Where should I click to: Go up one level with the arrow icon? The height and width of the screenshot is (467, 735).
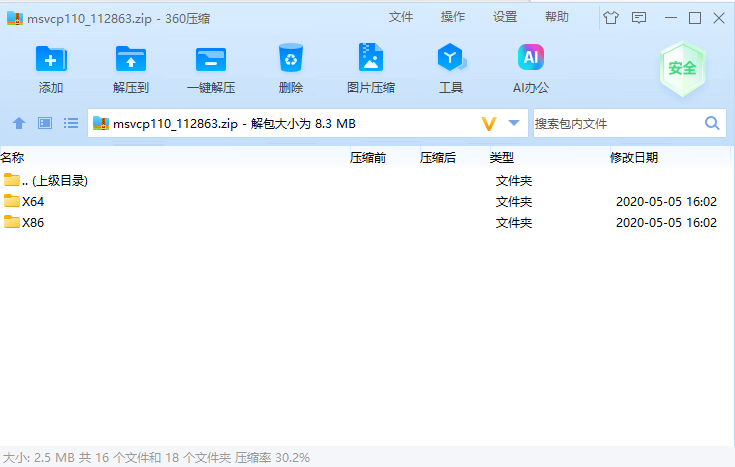[19, 123]
